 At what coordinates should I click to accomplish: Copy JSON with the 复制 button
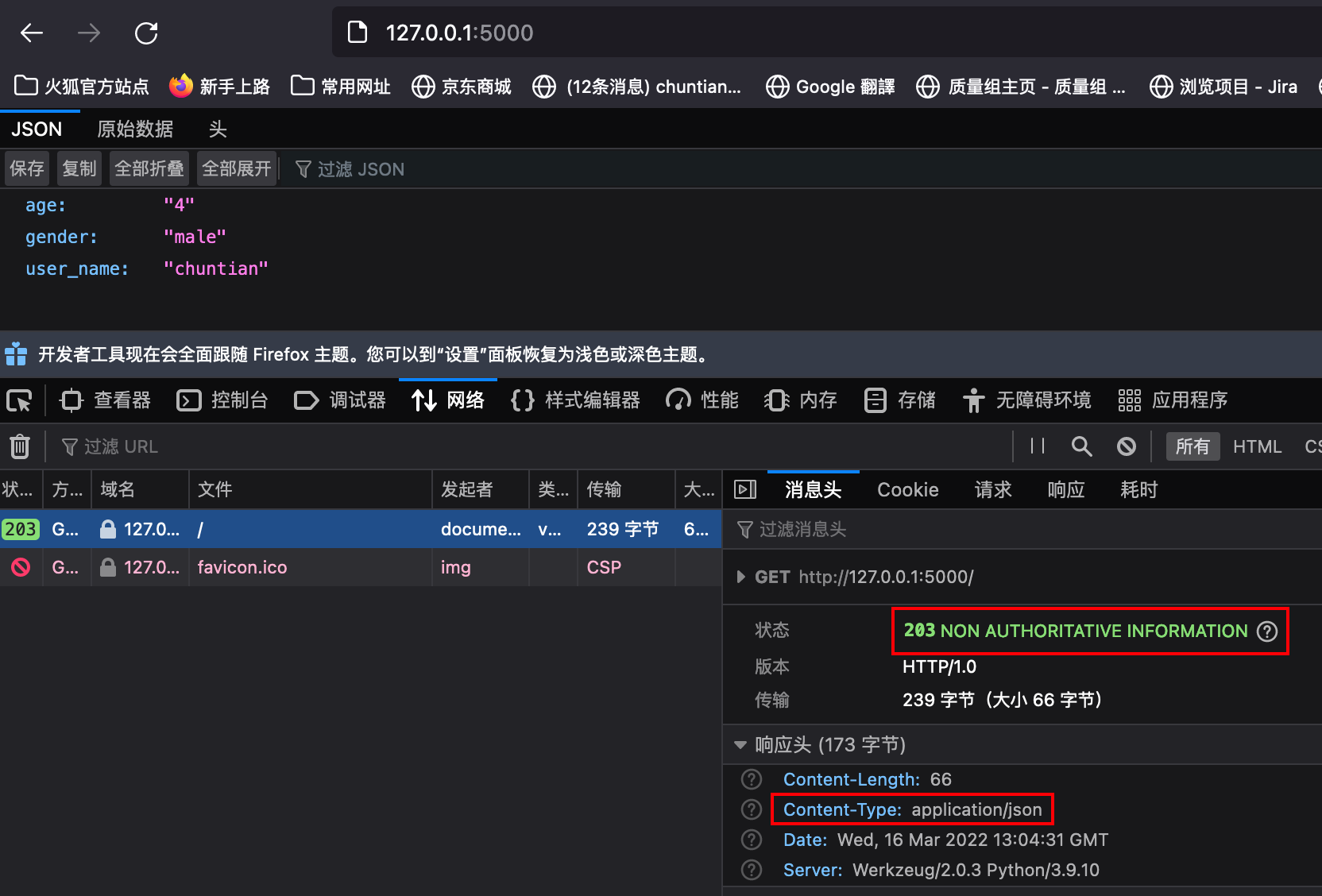[x=79, y=168]
